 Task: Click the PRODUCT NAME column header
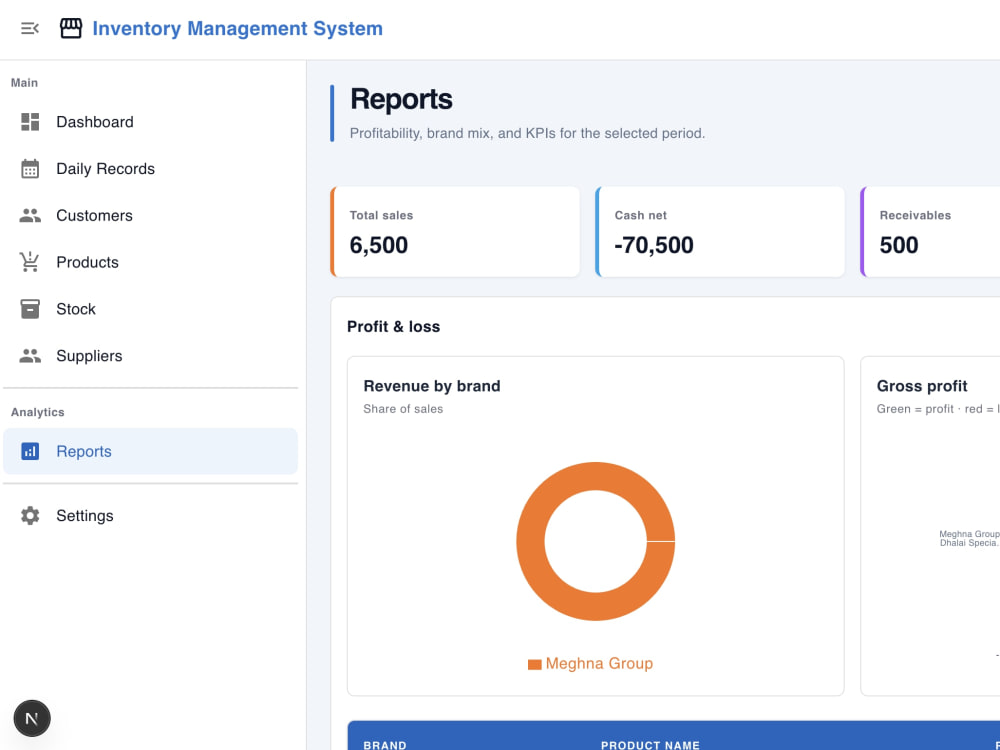[651, 745]
